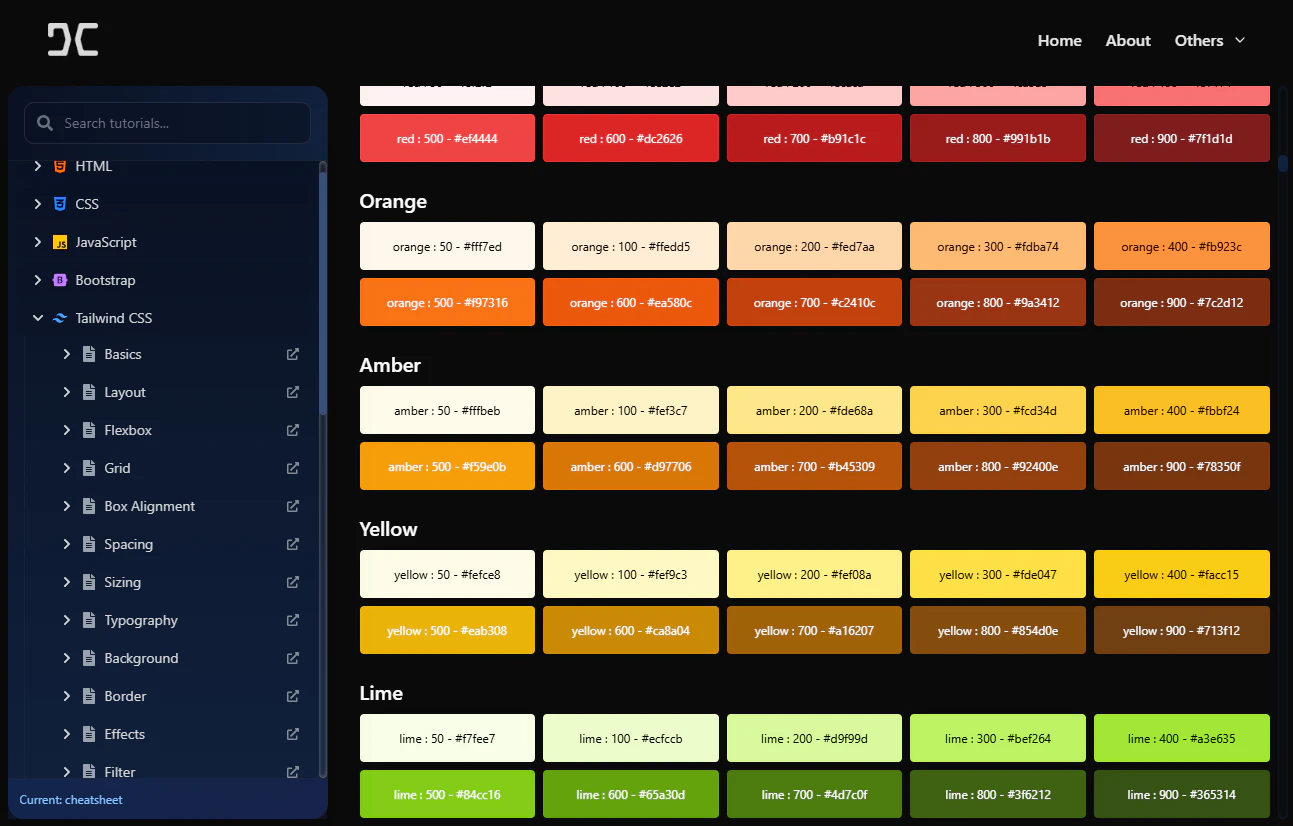1293x826 pixels.
Task: Open Flexbox via its external-link icon
Action: pos(292,430)
